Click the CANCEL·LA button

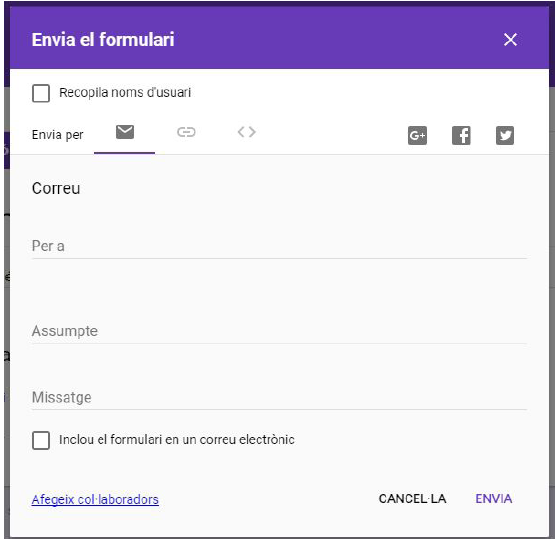point(412,499)
